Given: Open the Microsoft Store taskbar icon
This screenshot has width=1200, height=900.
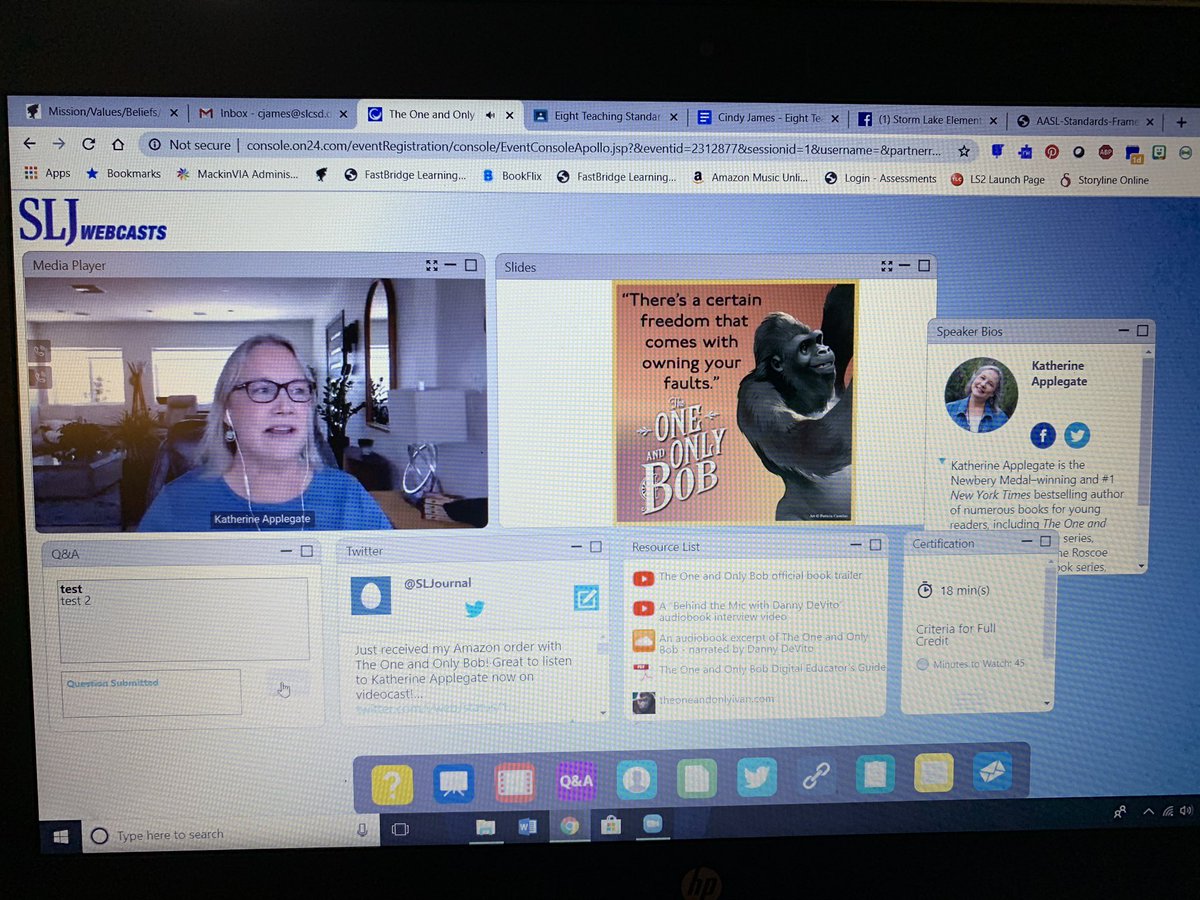Looking at the screenshot, I should [x=610, y=825].
